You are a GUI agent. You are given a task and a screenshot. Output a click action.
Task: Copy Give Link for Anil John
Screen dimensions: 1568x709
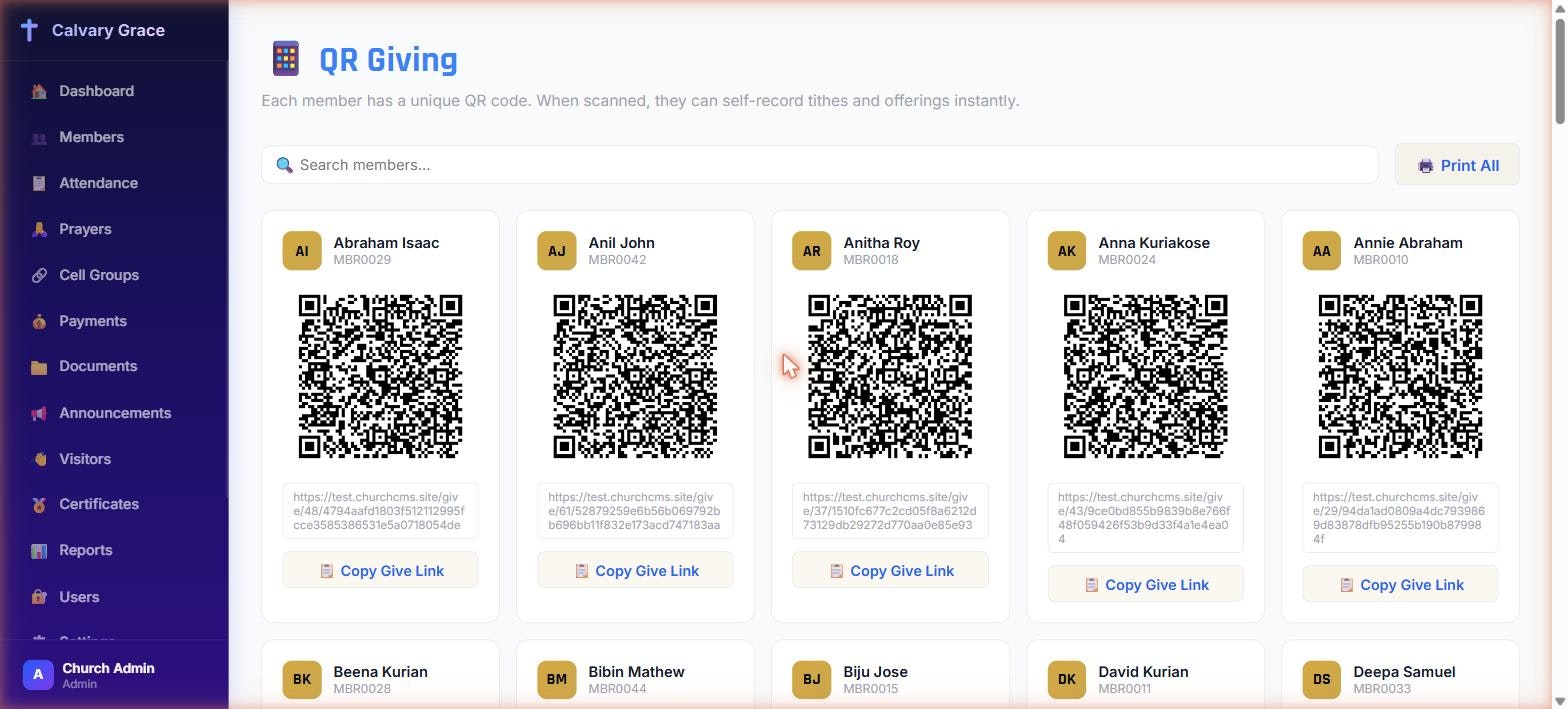(635, 570)
